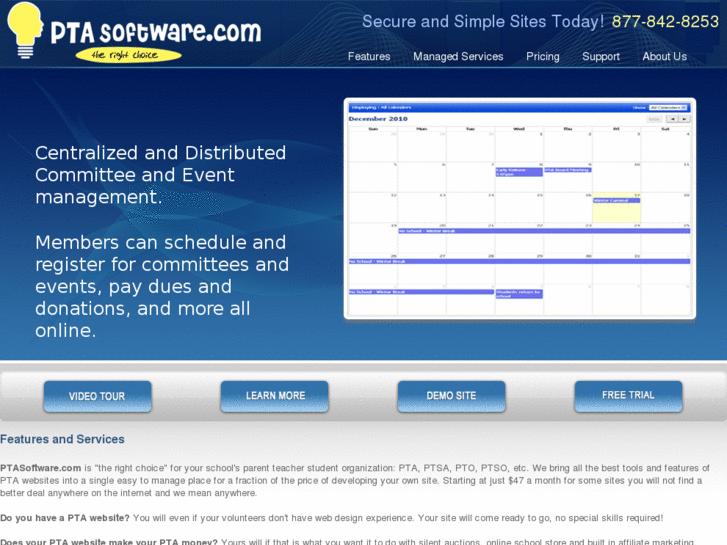Click the Learn More button

coord(274,396)
